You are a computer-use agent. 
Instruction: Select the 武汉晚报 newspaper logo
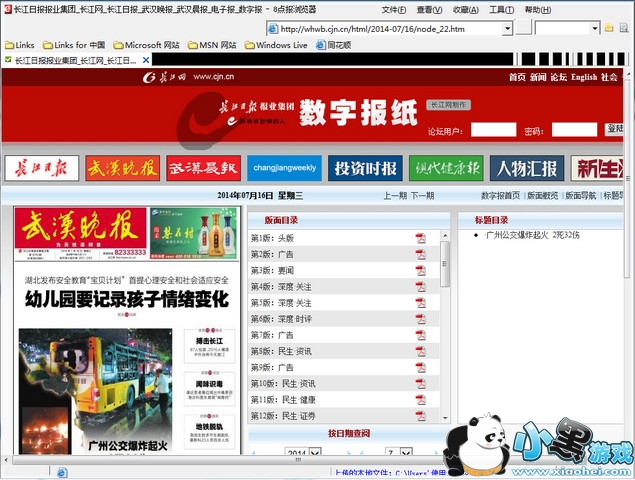(x=123, y=168)
